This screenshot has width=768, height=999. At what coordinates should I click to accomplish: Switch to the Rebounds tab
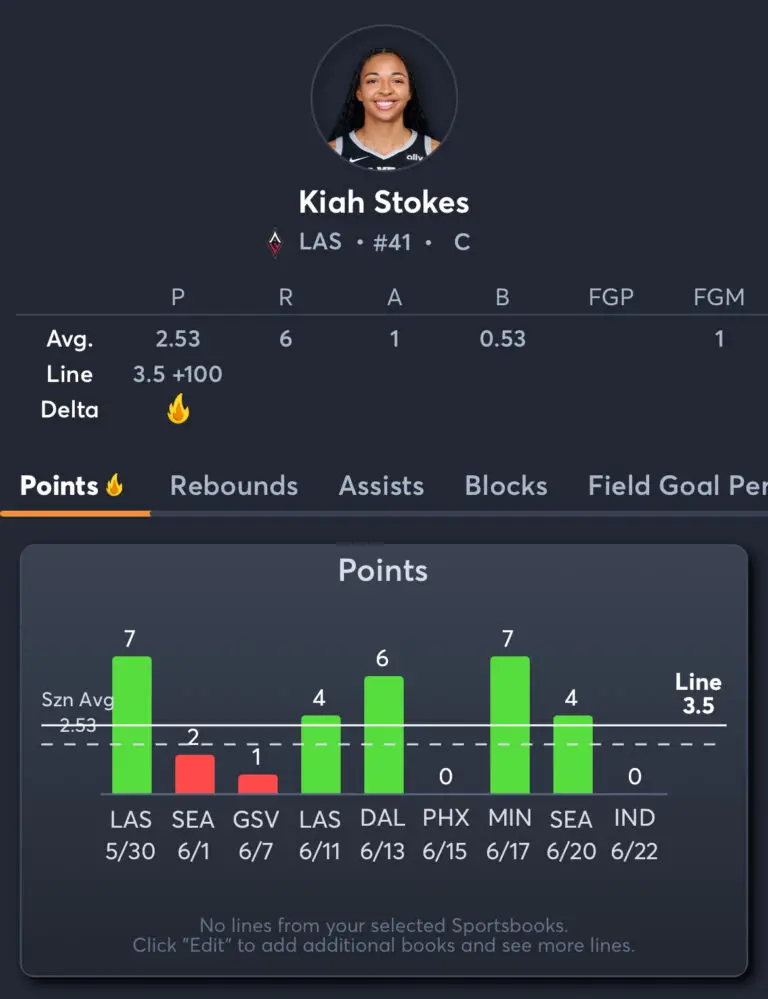234,485
